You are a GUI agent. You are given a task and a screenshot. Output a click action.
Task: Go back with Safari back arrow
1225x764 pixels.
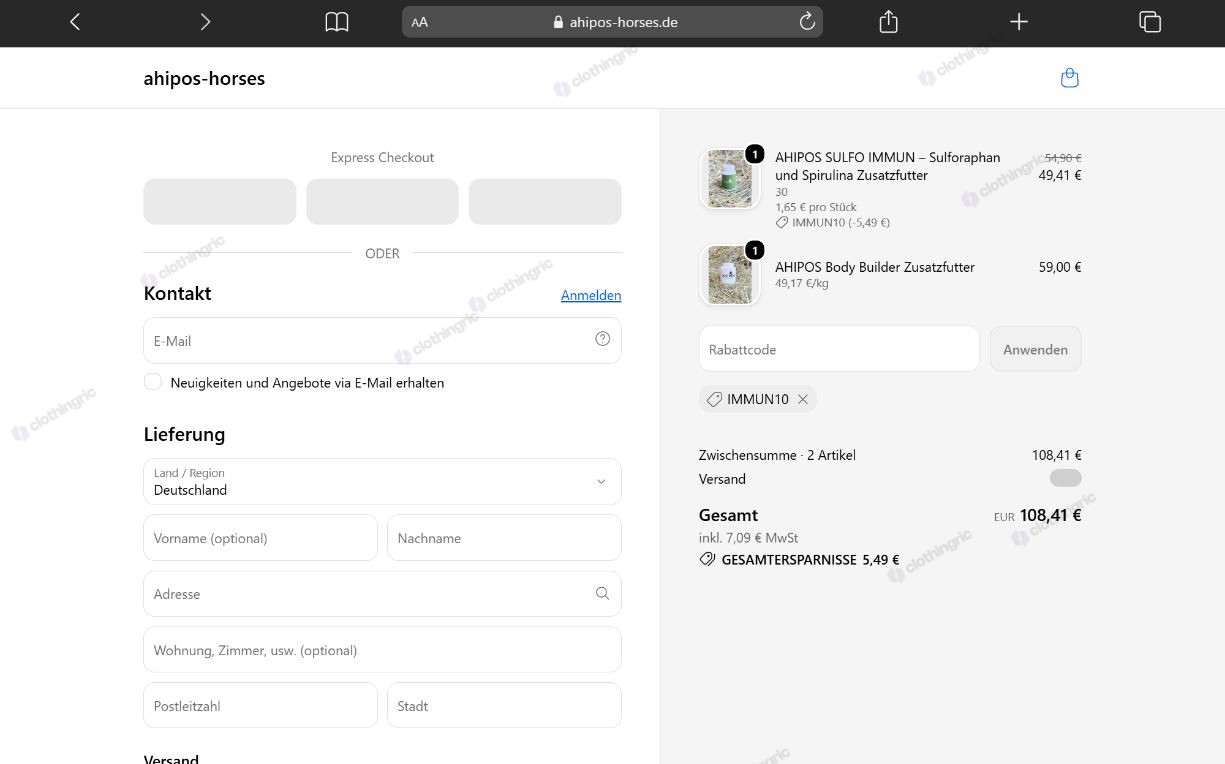(x=75, y=22)
